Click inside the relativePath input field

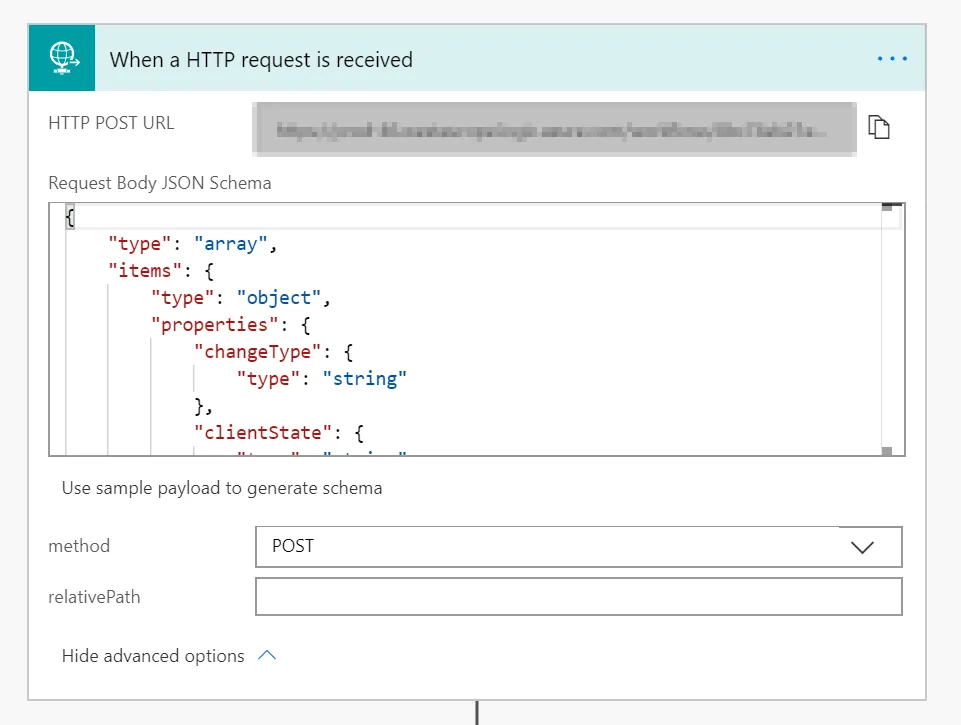point(578,596)
